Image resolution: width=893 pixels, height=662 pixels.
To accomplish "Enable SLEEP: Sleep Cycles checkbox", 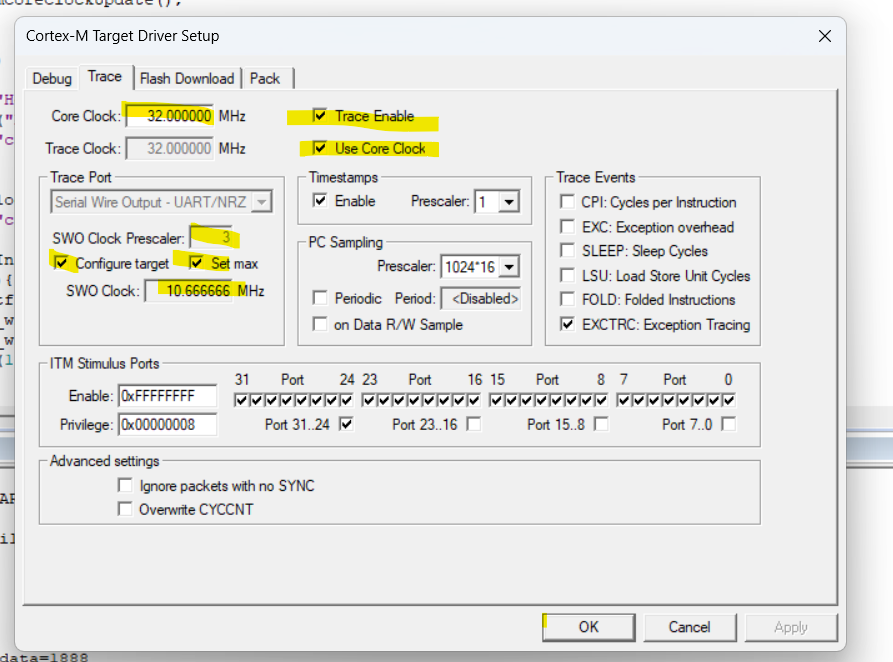I will click(x=567, y=251).
